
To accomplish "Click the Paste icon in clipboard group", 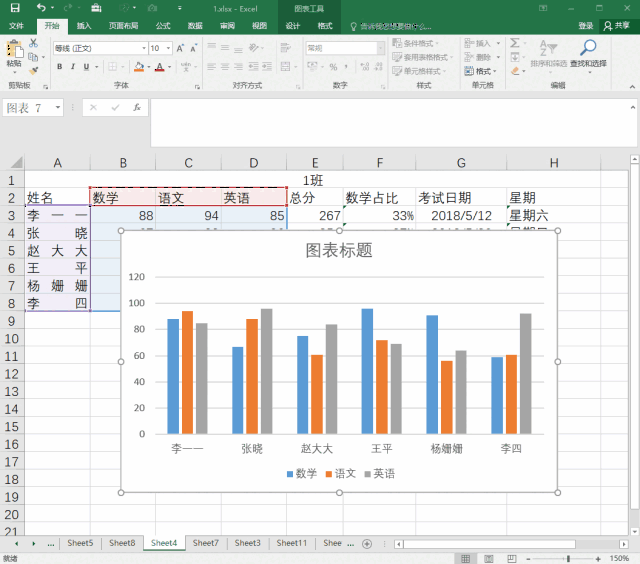I will pos(14,50).
